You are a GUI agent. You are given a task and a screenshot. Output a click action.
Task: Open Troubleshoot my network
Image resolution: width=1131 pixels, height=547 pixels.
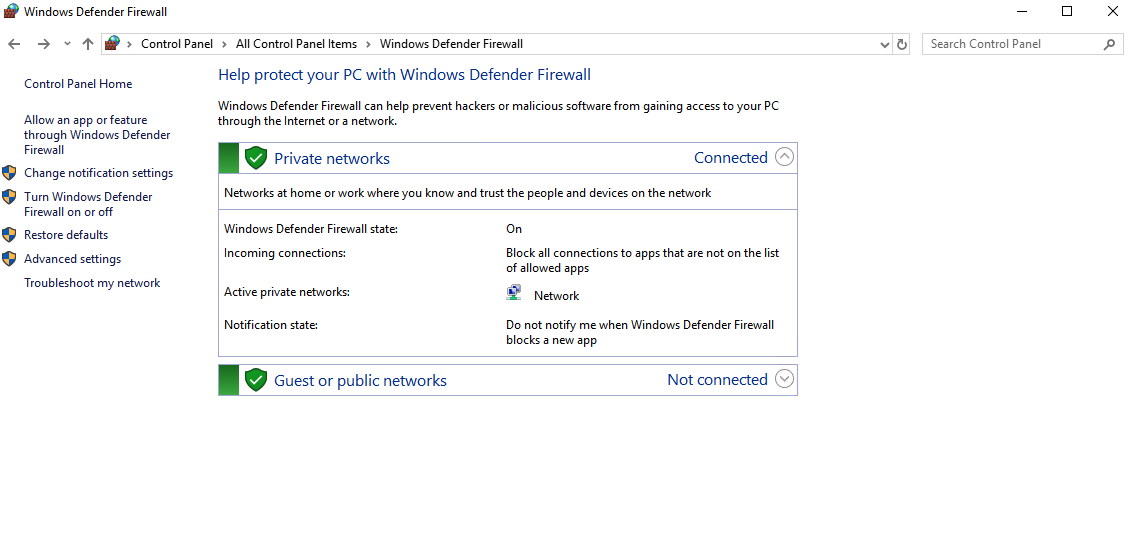tap(92, 283)
